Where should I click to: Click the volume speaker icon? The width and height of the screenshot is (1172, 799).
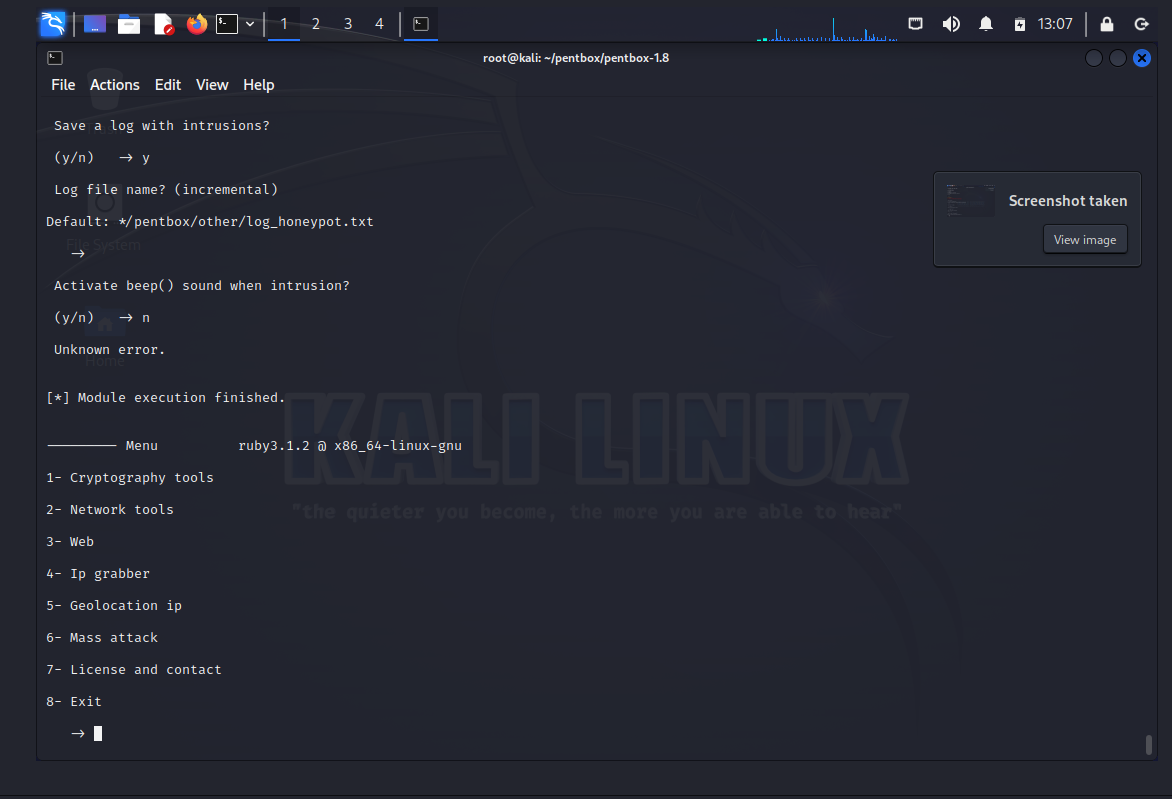tap(951, 23)
